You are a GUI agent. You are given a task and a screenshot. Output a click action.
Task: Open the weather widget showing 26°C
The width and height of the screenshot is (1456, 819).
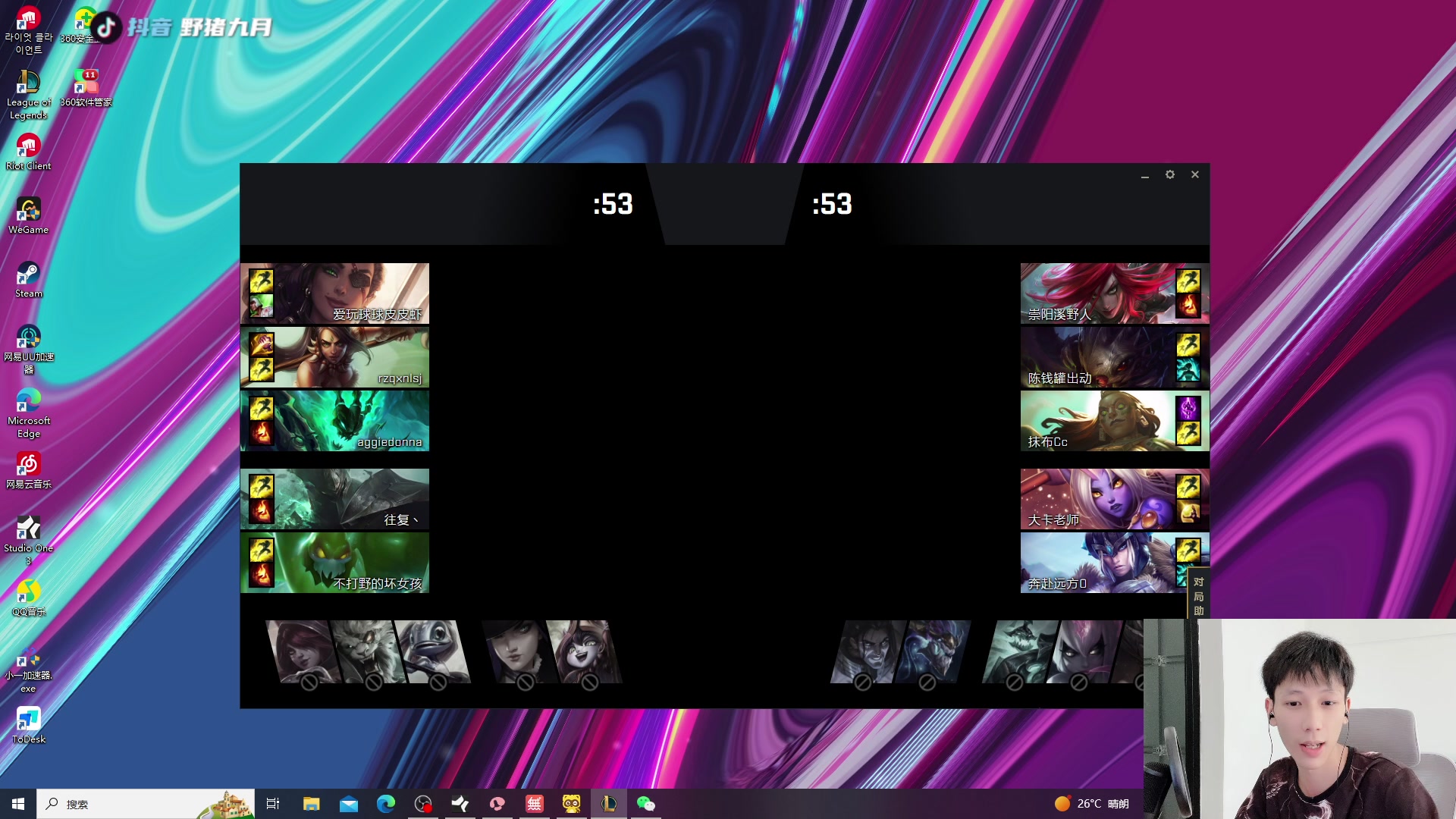(x=1092, y=804)
